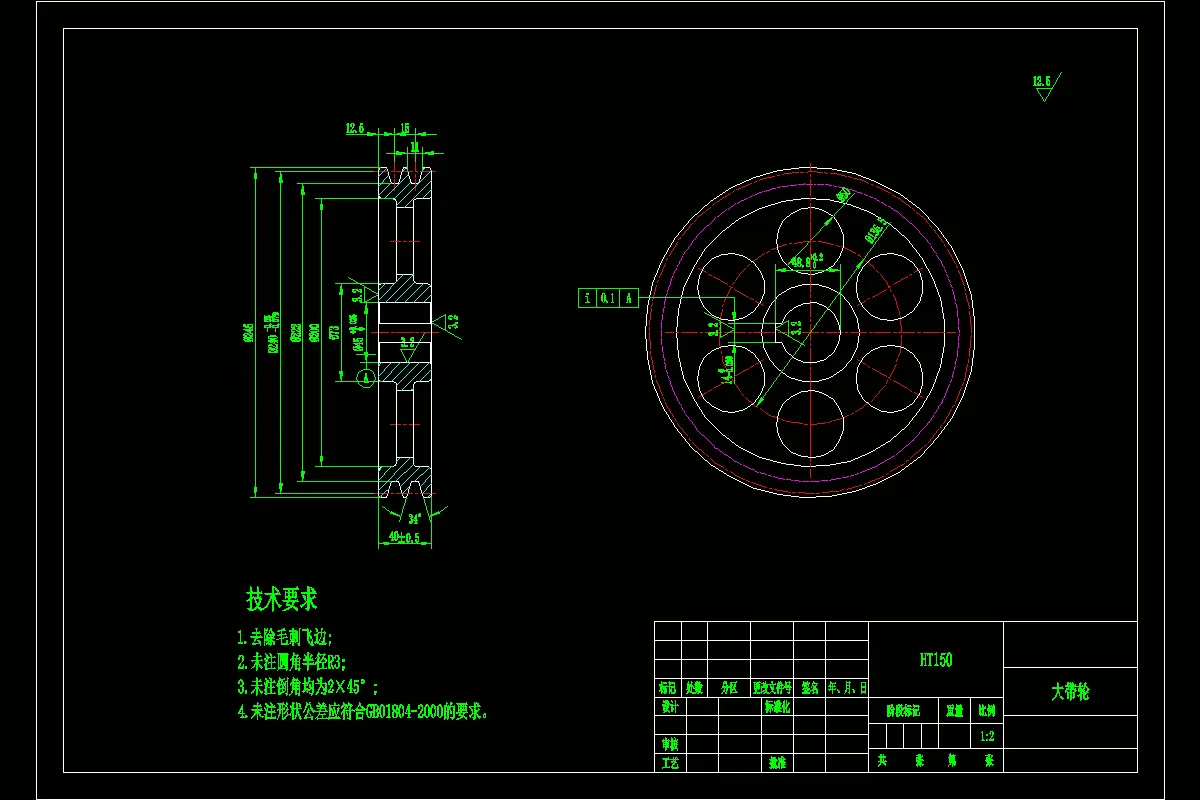The image size is (1200, 800).
Task: Click the "技术要求" heading
Action: point(282,600)
